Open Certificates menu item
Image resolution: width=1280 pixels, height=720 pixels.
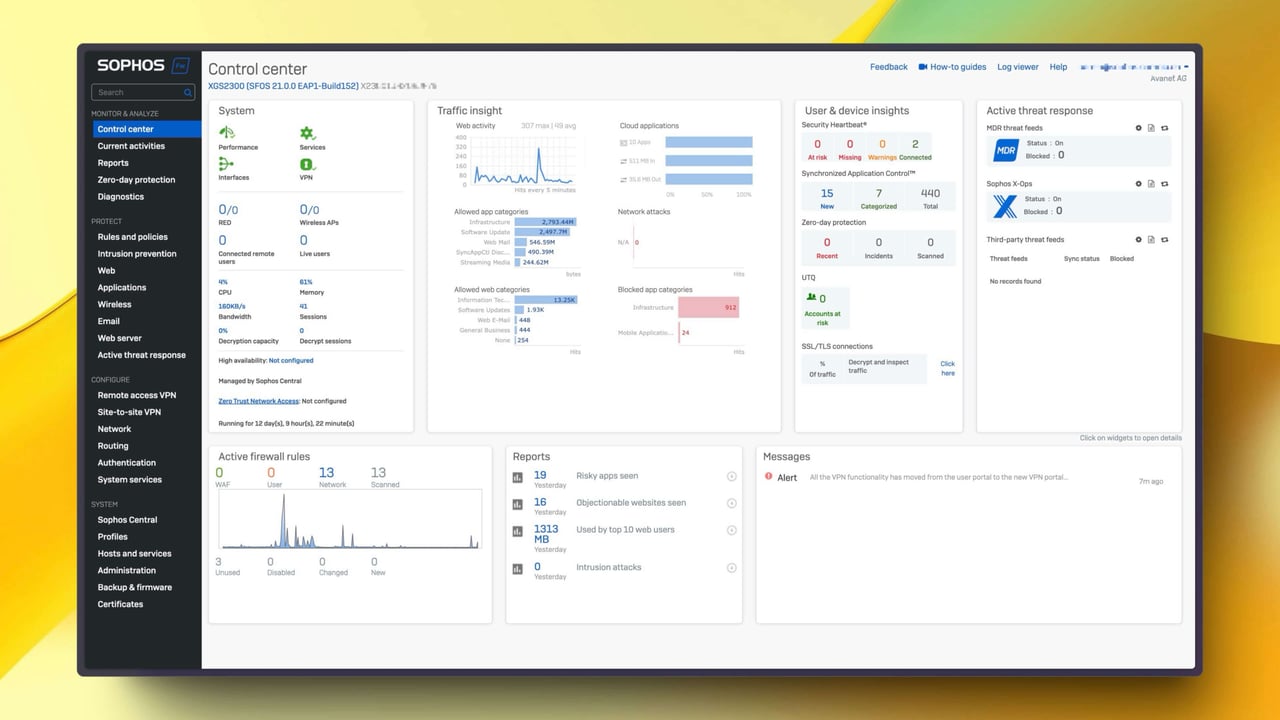(x=120, y=604)
